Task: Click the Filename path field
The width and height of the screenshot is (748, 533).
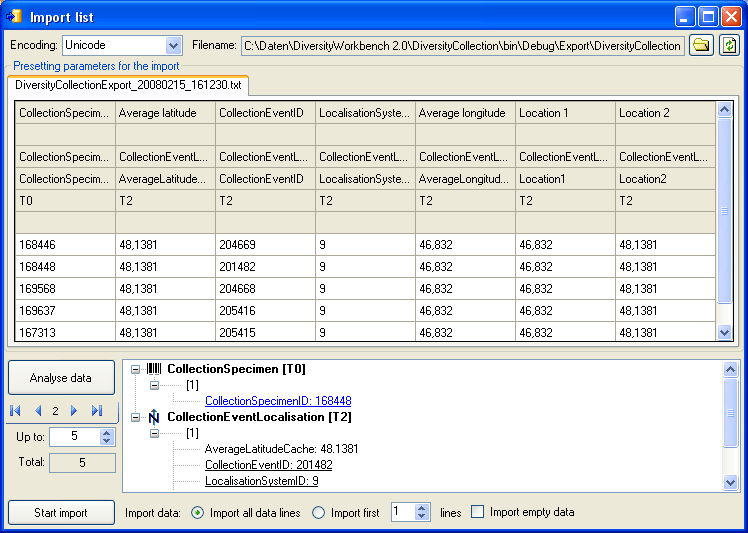Action: point(463,46)
